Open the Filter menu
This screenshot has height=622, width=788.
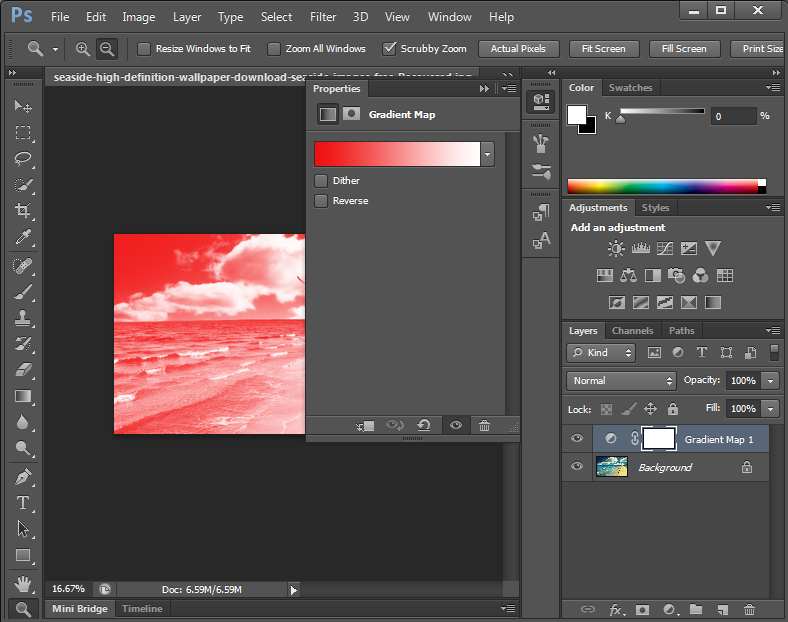pos(323,17)
